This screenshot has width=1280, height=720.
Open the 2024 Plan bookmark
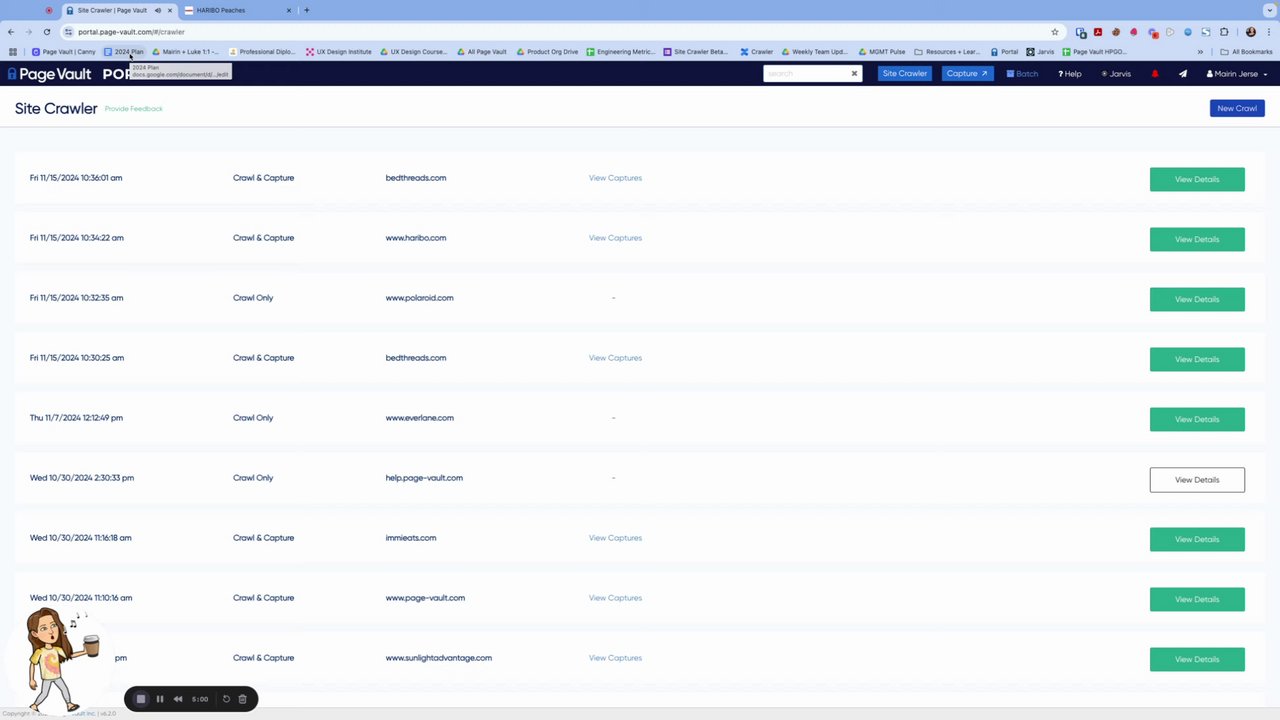(x=124, y=52)
